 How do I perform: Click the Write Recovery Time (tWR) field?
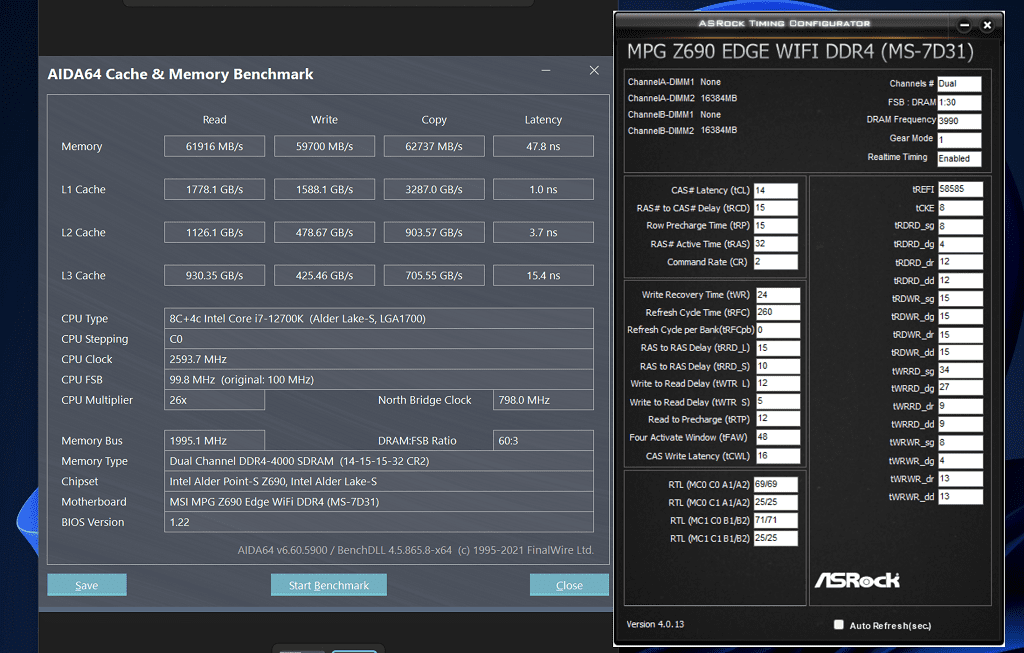778,295
